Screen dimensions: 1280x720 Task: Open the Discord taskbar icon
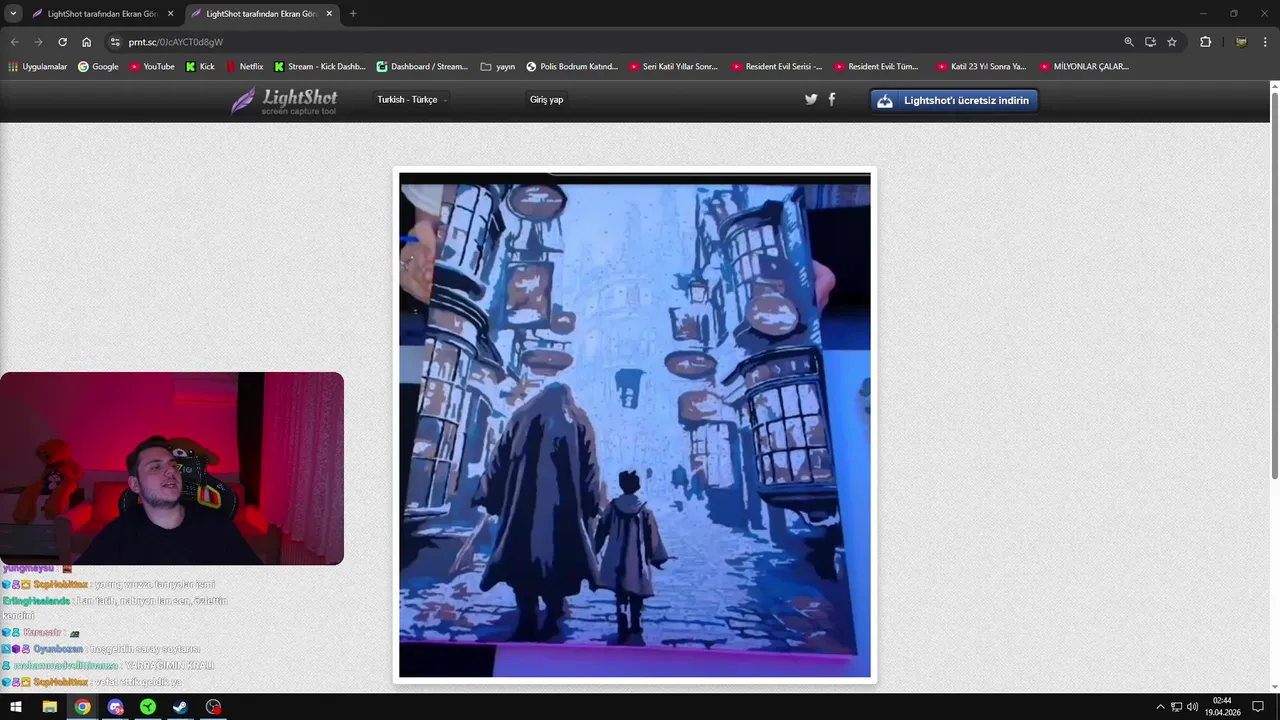(115, 707)
